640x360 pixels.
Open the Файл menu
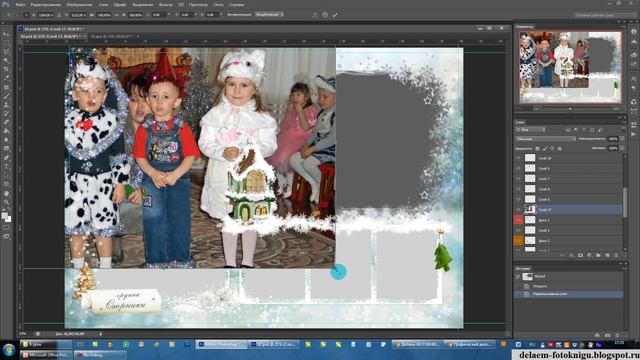tap(20, 5)
